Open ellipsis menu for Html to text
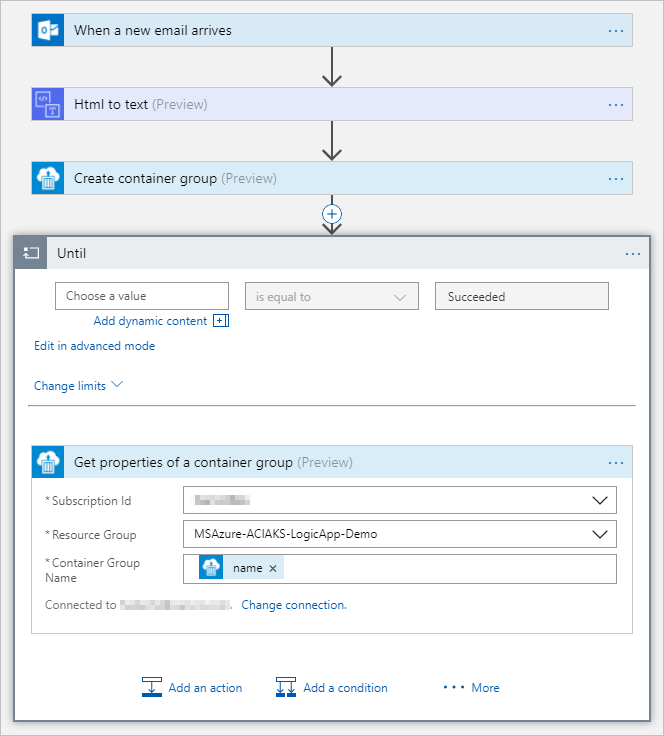Image resolution: width=664 pixels, height=736 pixels. coord(616,105)
